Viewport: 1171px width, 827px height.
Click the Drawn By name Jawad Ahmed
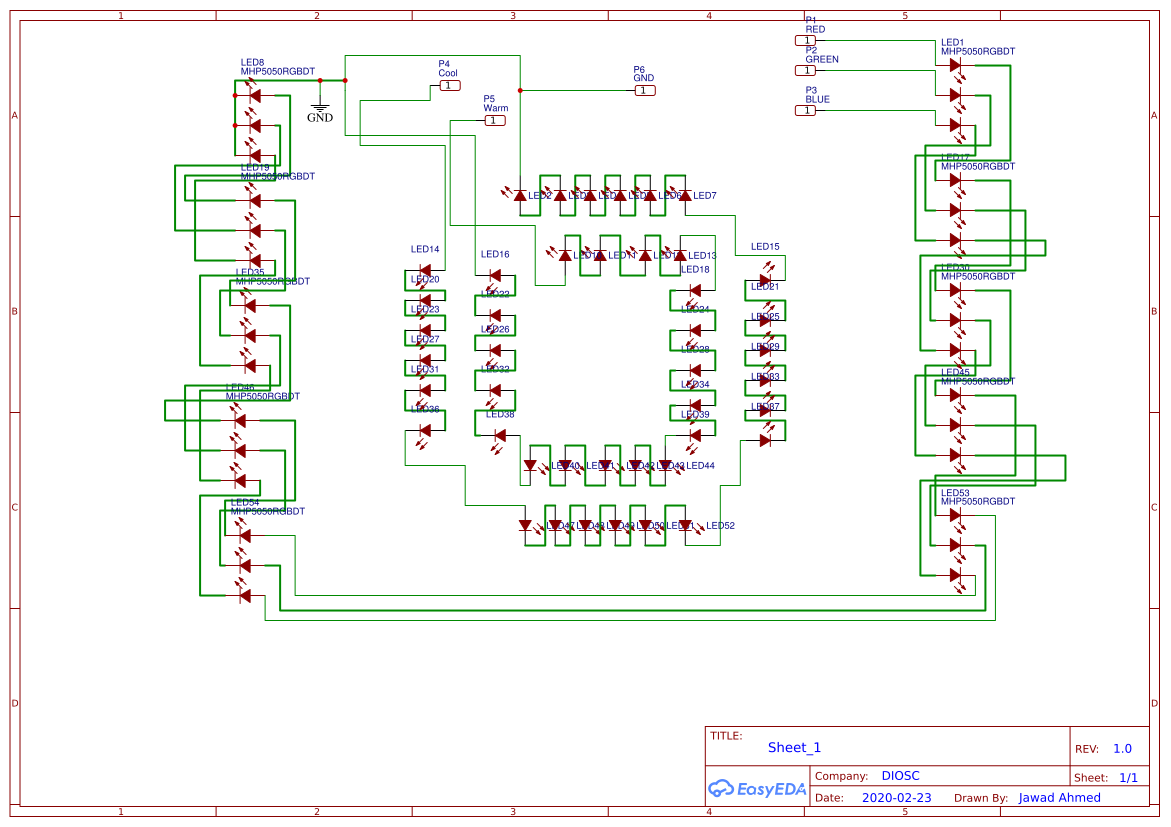tap(1059, 797)
